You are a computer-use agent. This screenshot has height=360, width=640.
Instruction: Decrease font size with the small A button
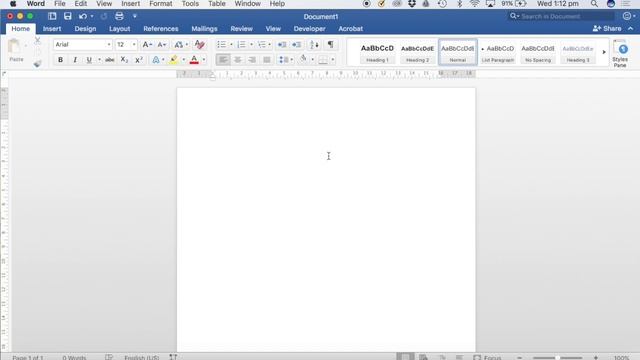tap(162, 44)
